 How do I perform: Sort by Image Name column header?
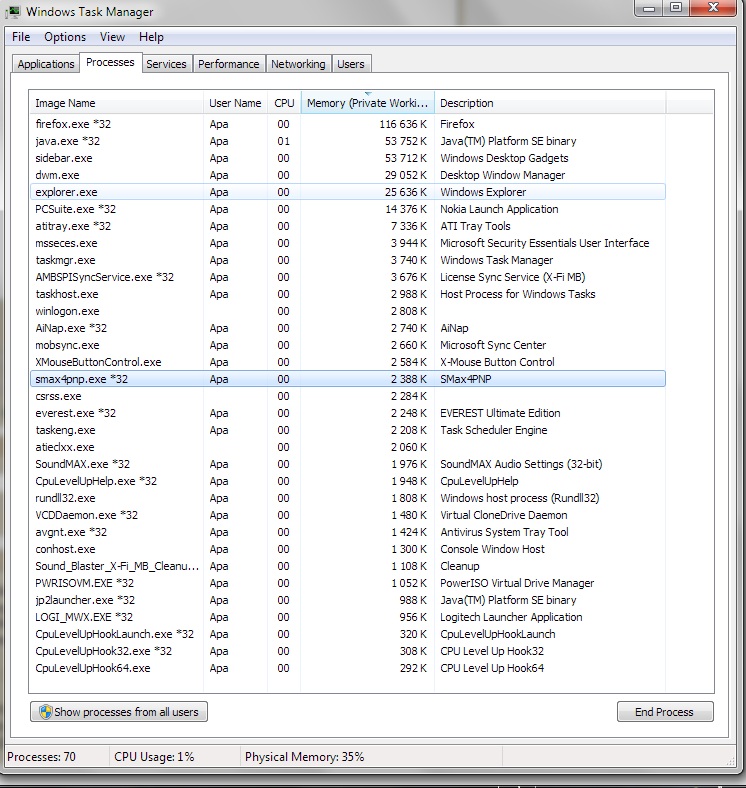116,103
